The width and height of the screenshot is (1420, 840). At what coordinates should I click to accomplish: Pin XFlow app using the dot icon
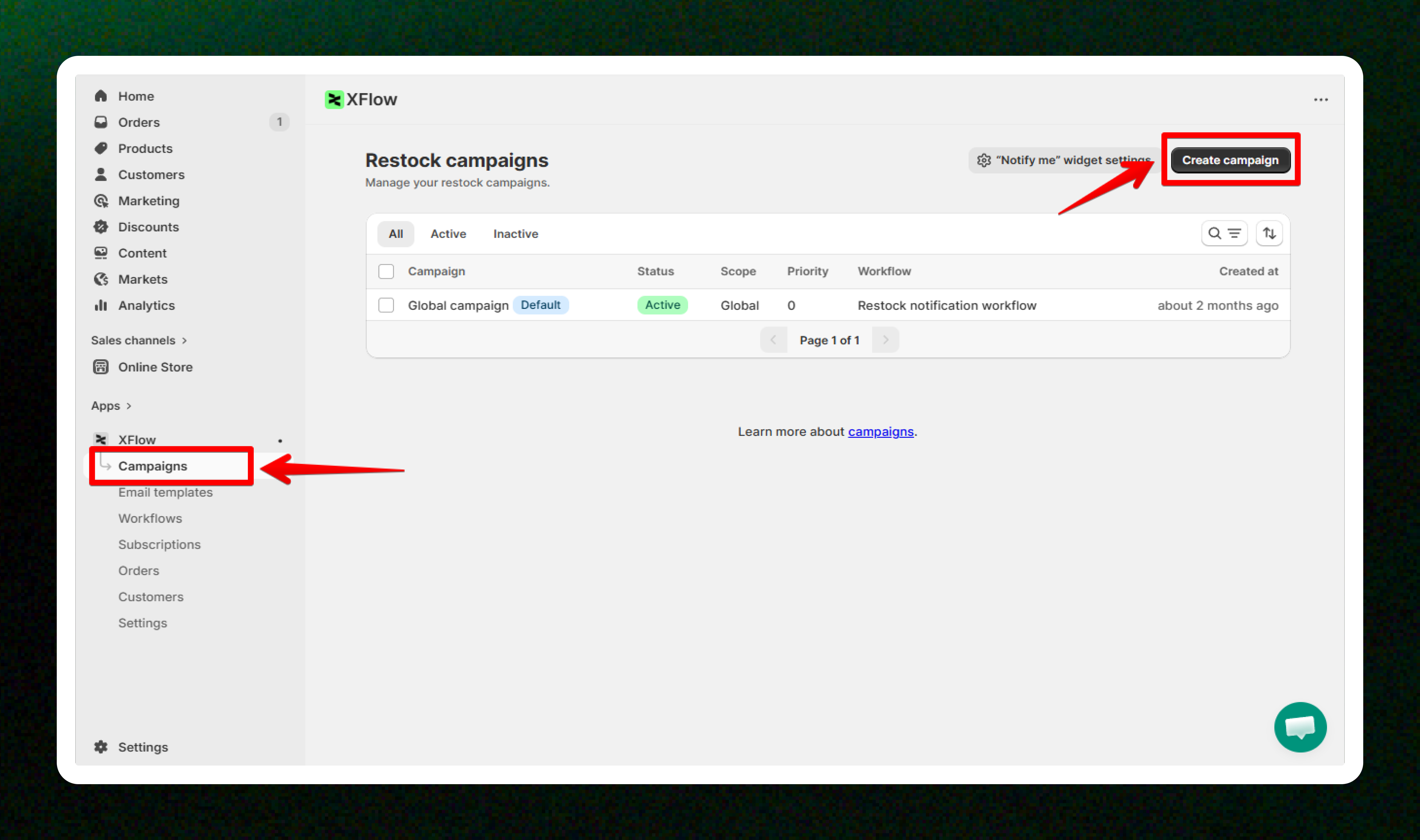pyautogui.click(x=279, y=440)
